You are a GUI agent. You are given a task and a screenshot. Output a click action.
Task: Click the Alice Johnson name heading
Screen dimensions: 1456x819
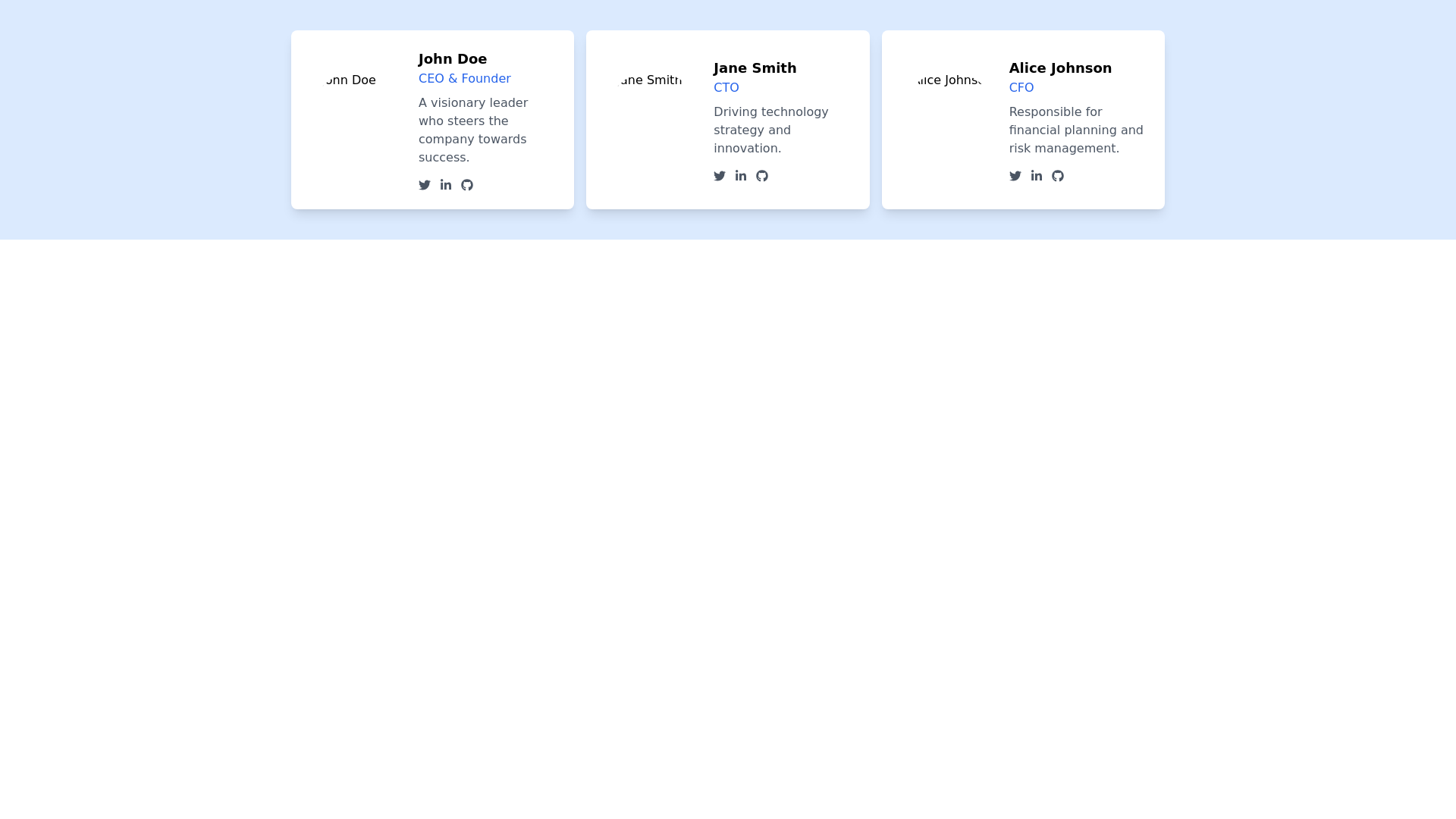1060,68
